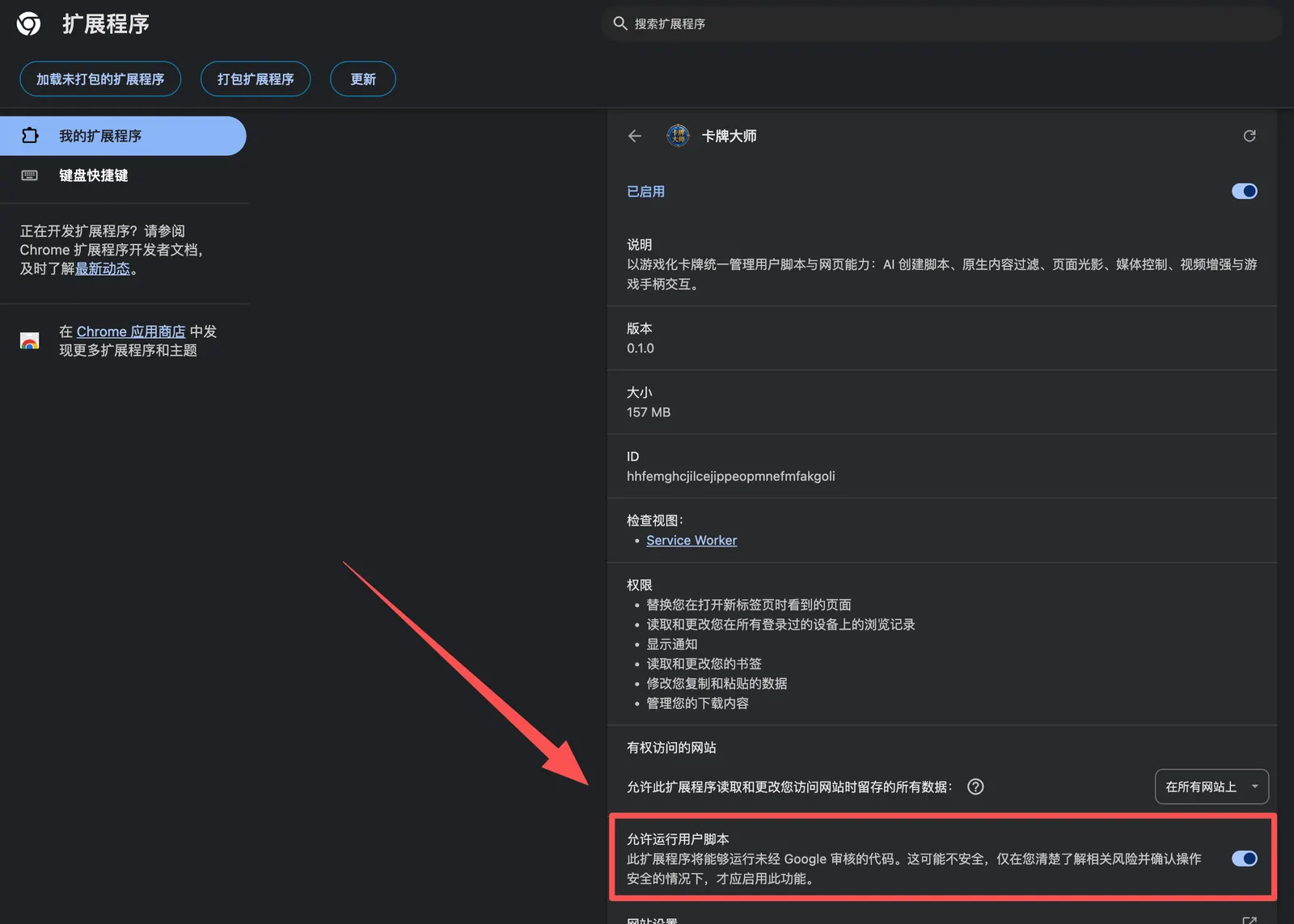This screenshot has height=924, width=1294.
Task: Open the Service Worker inspect link
Action: click(691, 540)
